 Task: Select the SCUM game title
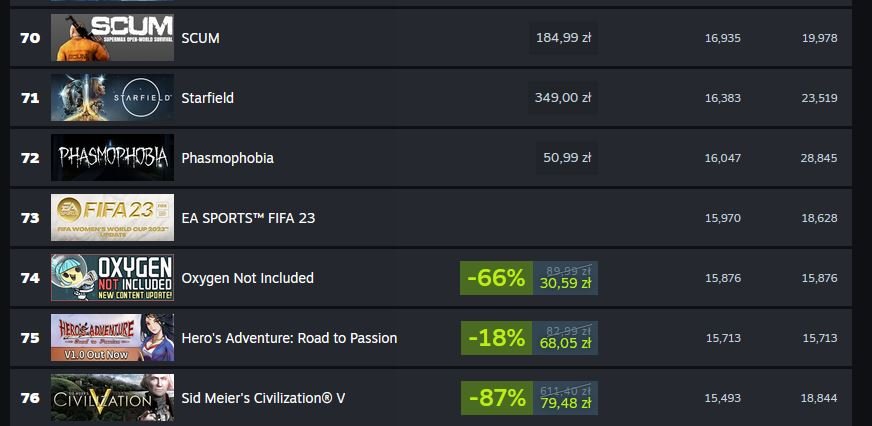click(x=200, y=38)
